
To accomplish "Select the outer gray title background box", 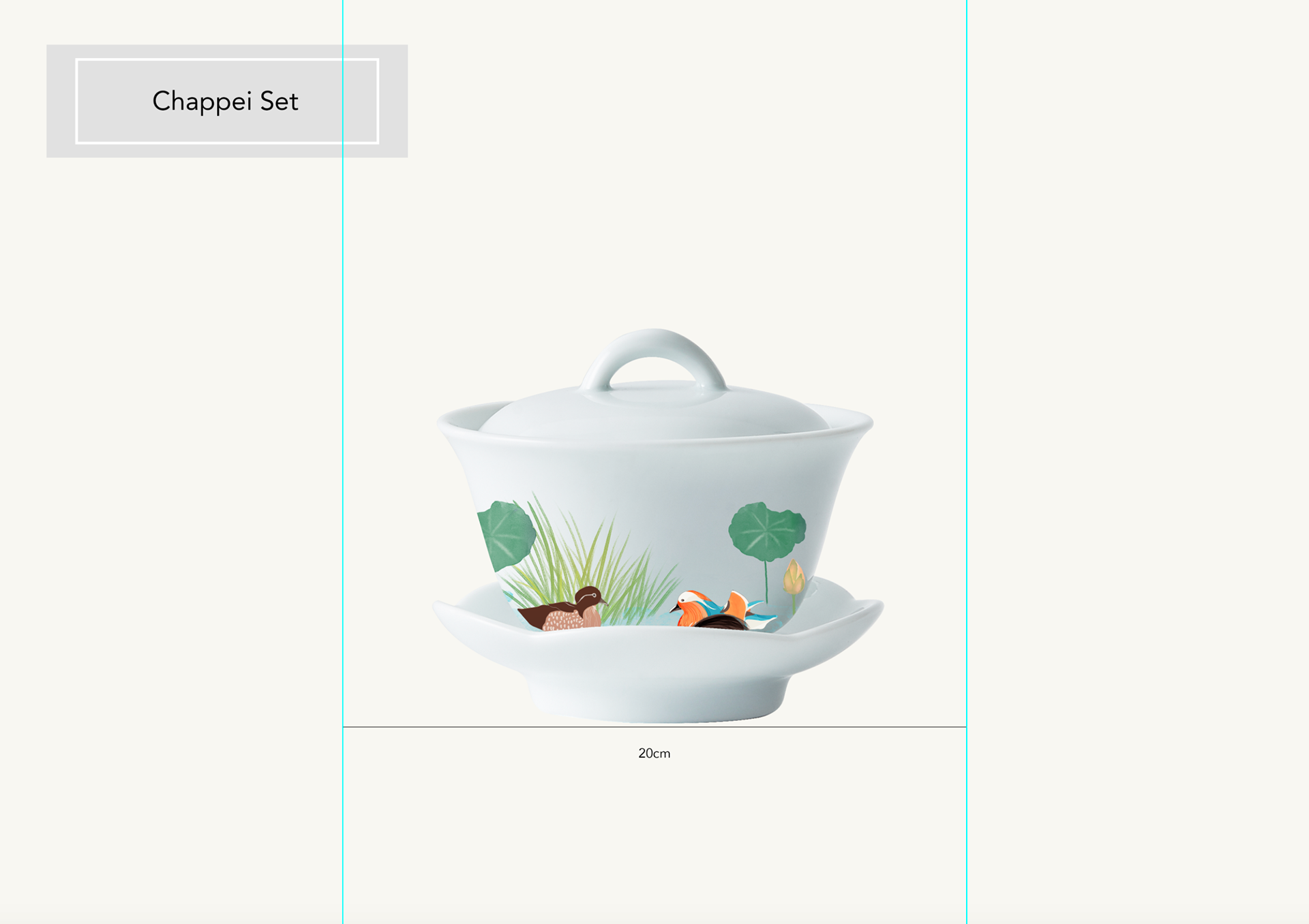I will coord(60,102).
